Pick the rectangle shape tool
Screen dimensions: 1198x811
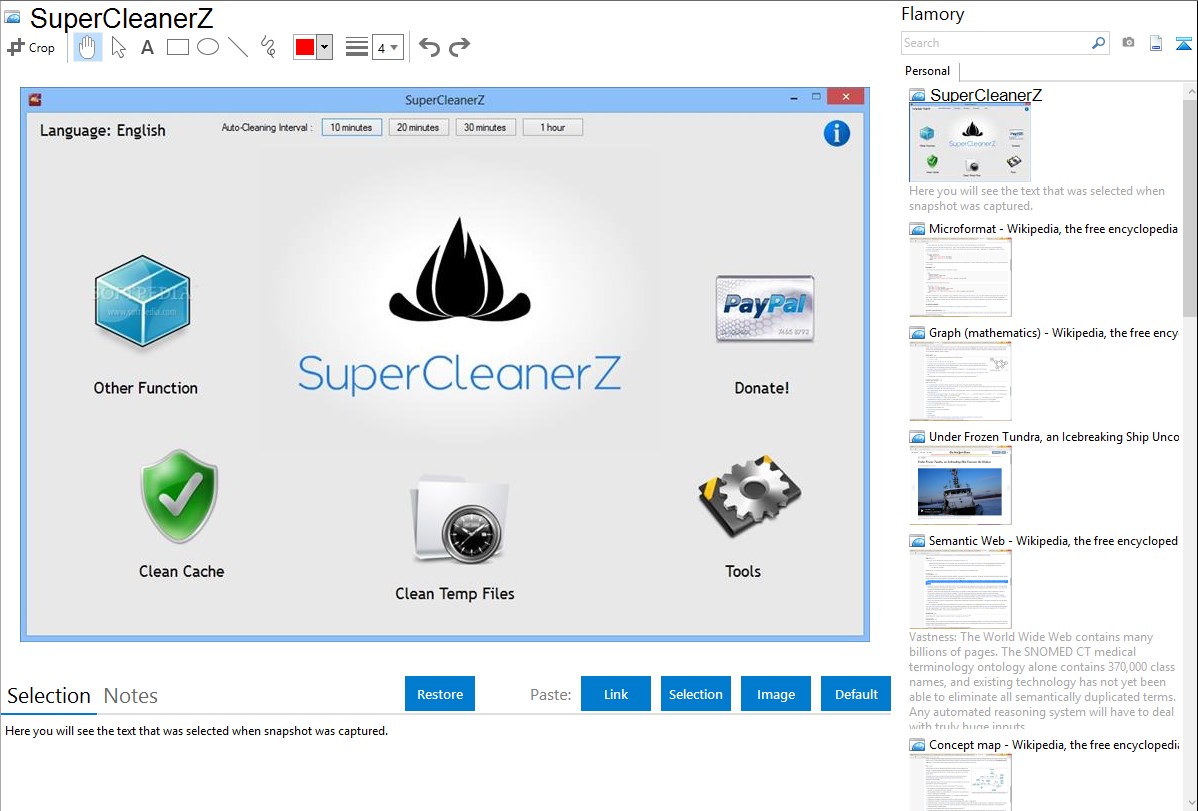point(177,47)
